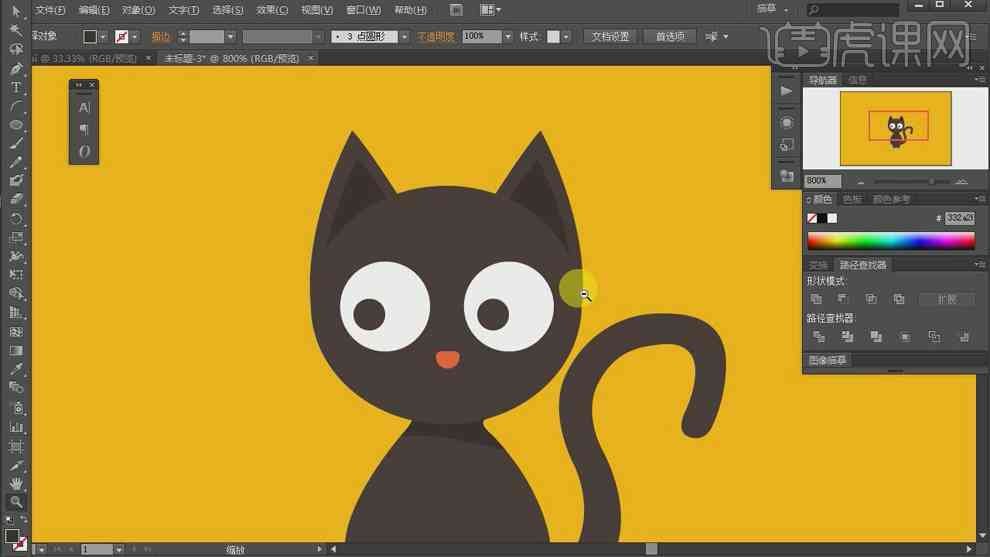Click the Minus Front shape mode icon
The image size is (990, 557).
[x=843, y=299]
